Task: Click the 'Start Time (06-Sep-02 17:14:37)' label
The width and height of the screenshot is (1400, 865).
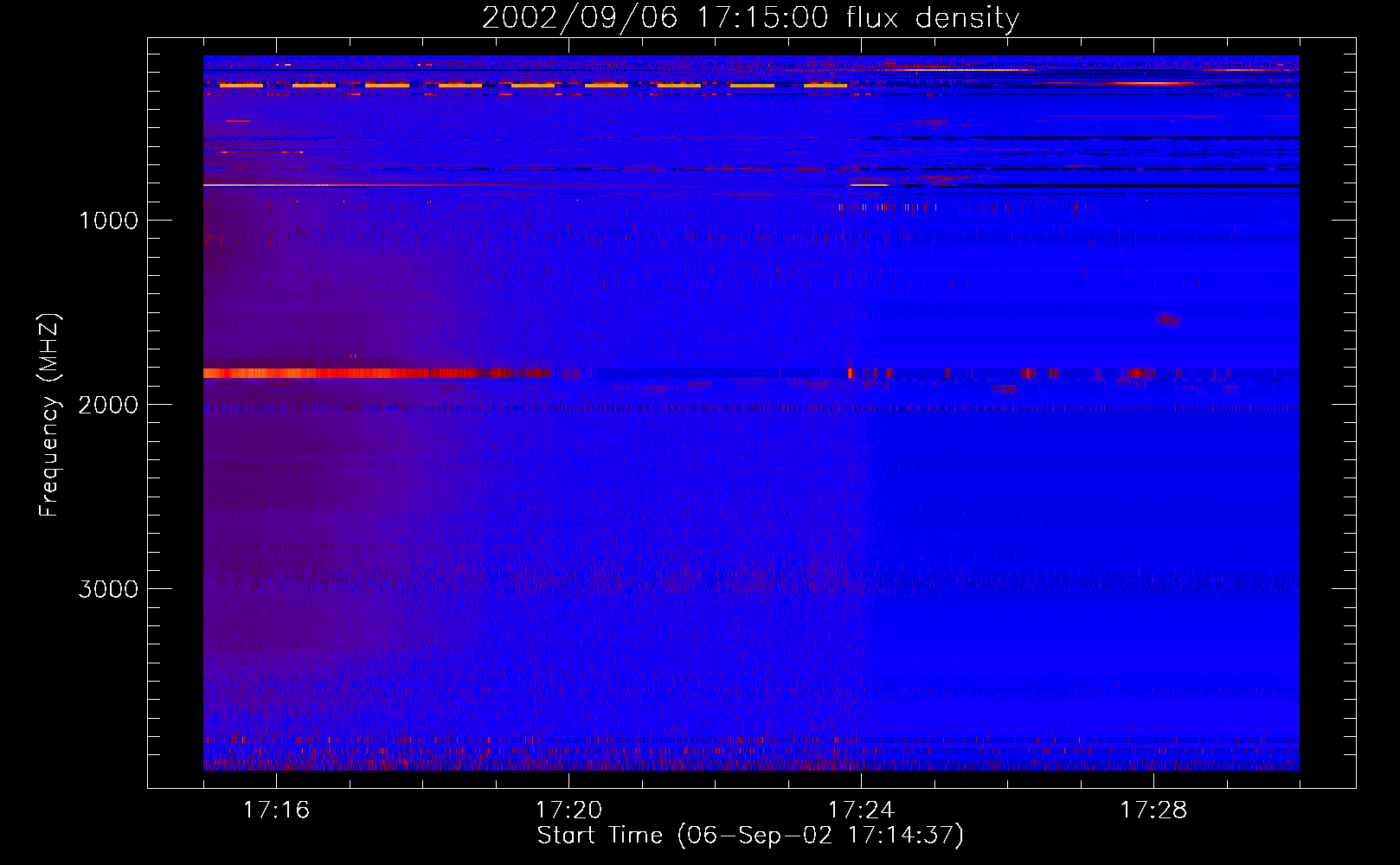Action: tap(750, 836)
